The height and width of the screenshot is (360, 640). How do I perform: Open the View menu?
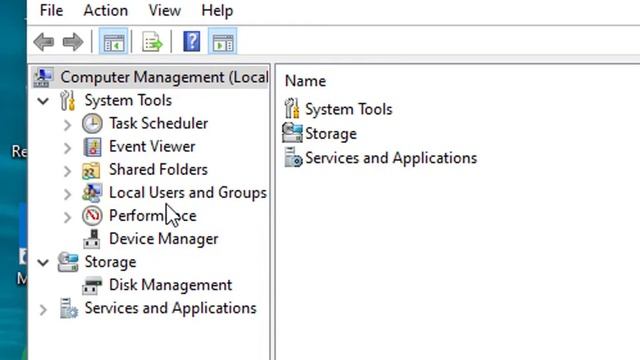coord(164,10)
